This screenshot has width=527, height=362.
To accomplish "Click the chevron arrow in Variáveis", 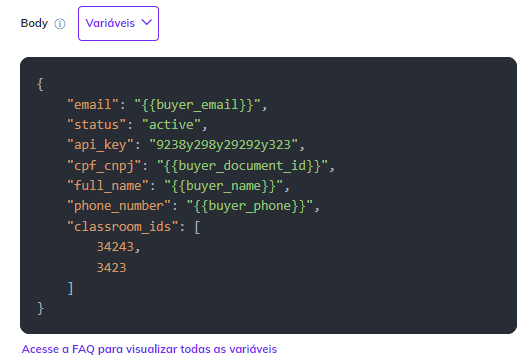I will tap(147, 23).
